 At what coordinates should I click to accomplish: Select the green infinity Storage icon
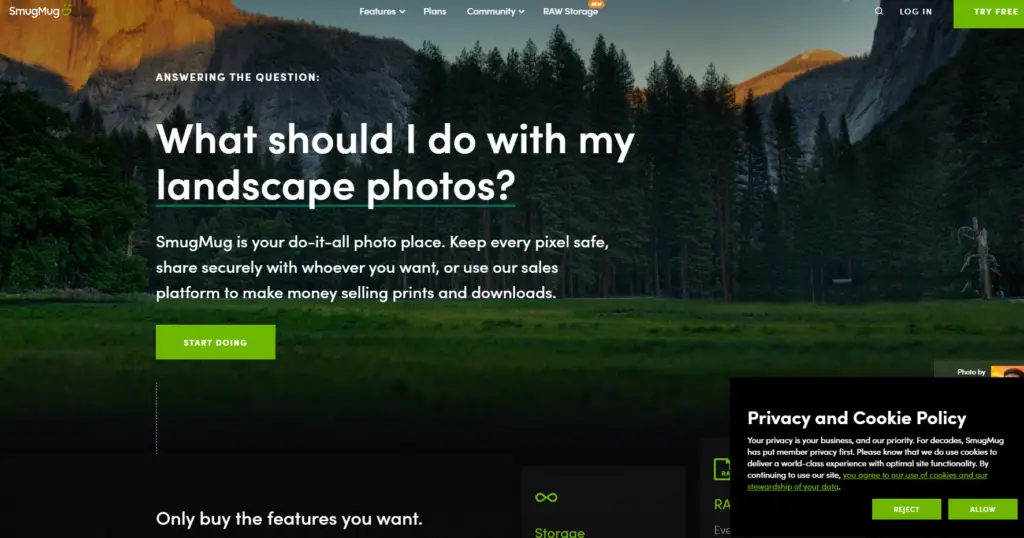[x=546, y=498]
